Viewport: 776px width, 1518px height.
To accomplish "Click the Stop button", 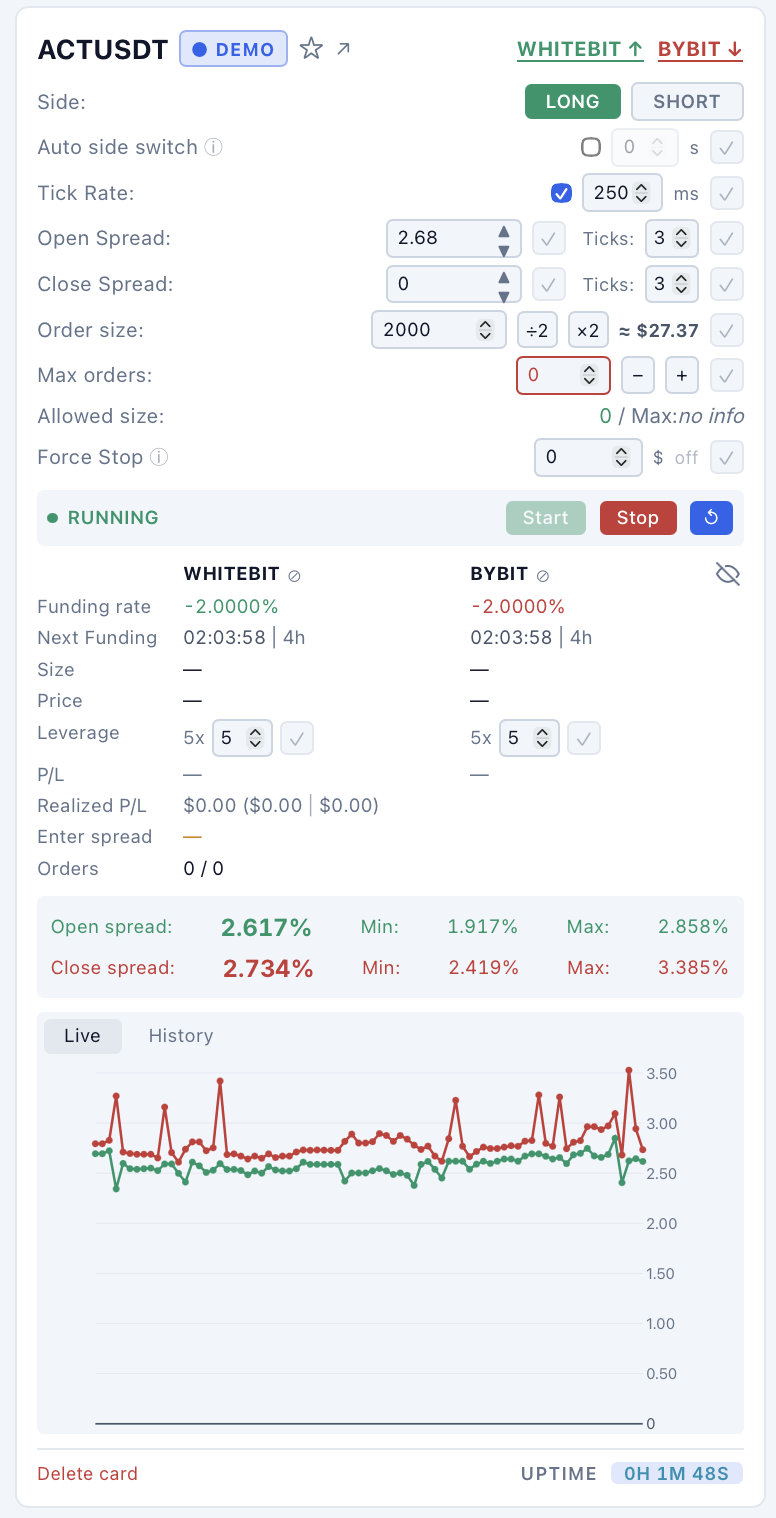I will (x=638, y=518).
